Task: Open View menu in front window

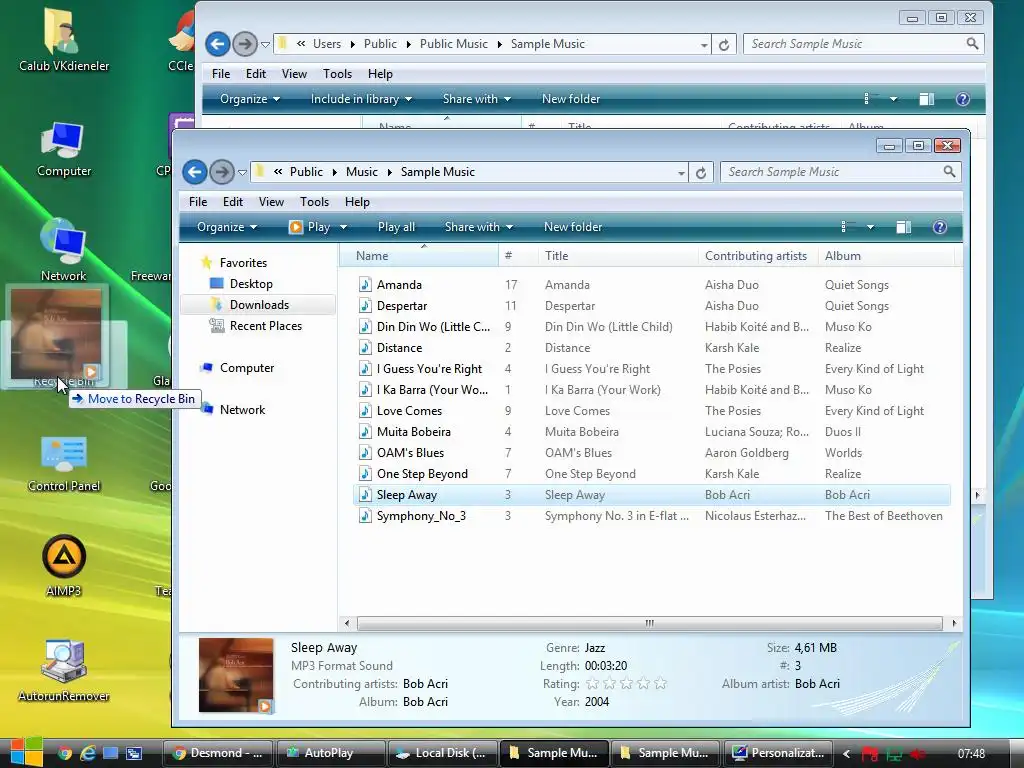Action: pos(271,202)
